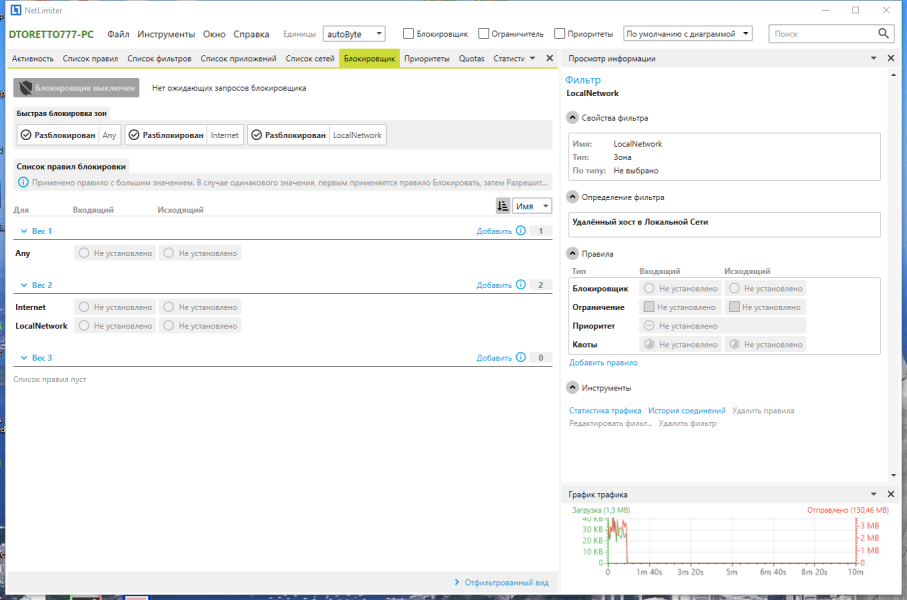The image size is (907, 600).
Task: Click Блокировщик выключен button
Action: point(76,88)
